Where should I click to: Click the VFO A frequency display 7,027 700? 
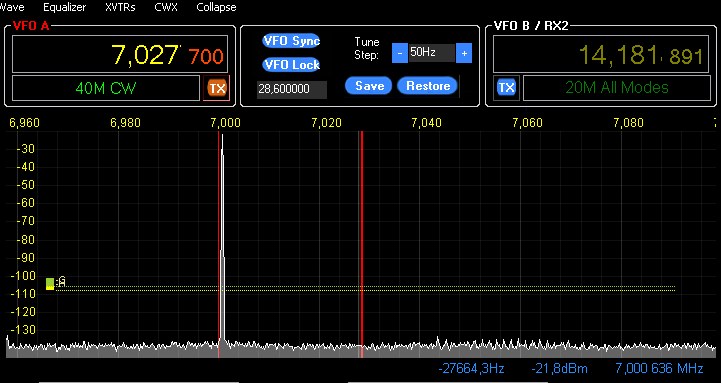120,54
